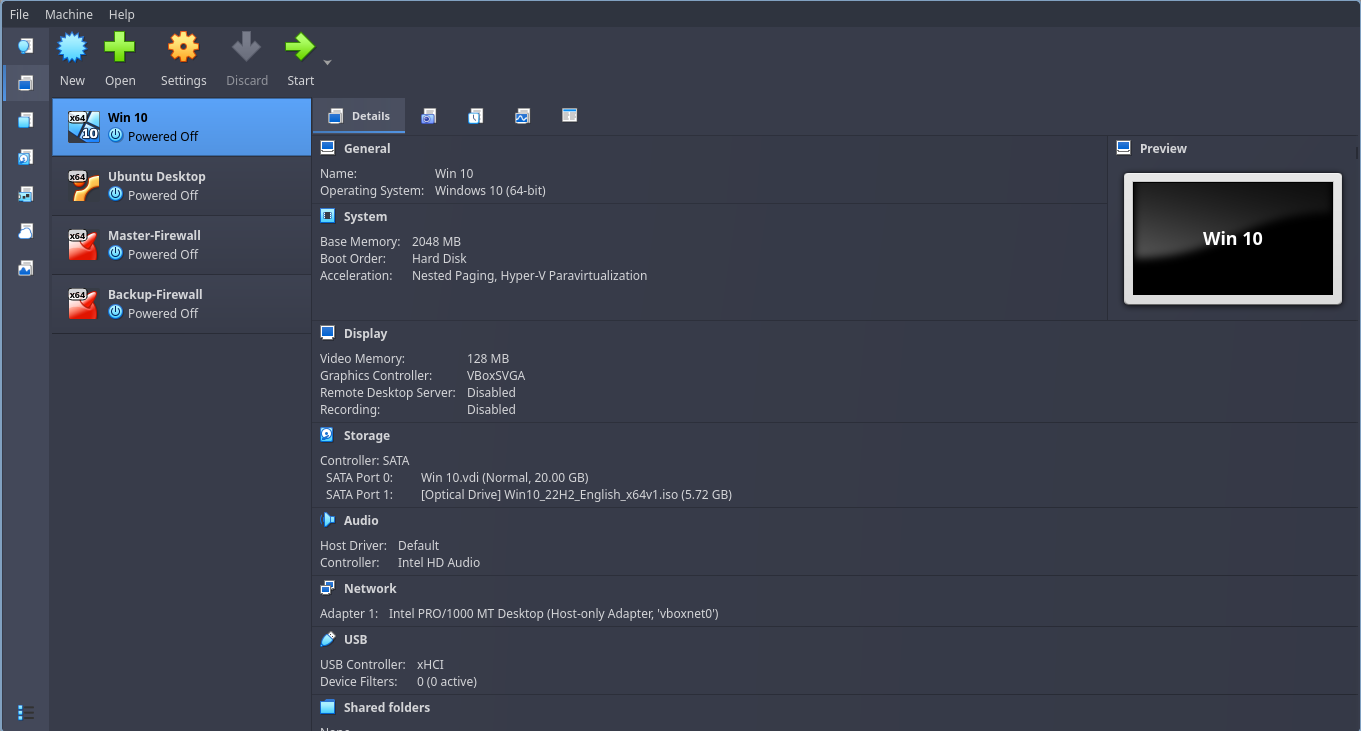Screen dimensions: 1361x731
Task: Open the Snapshots tab camera icon
Action: (428, 116)
